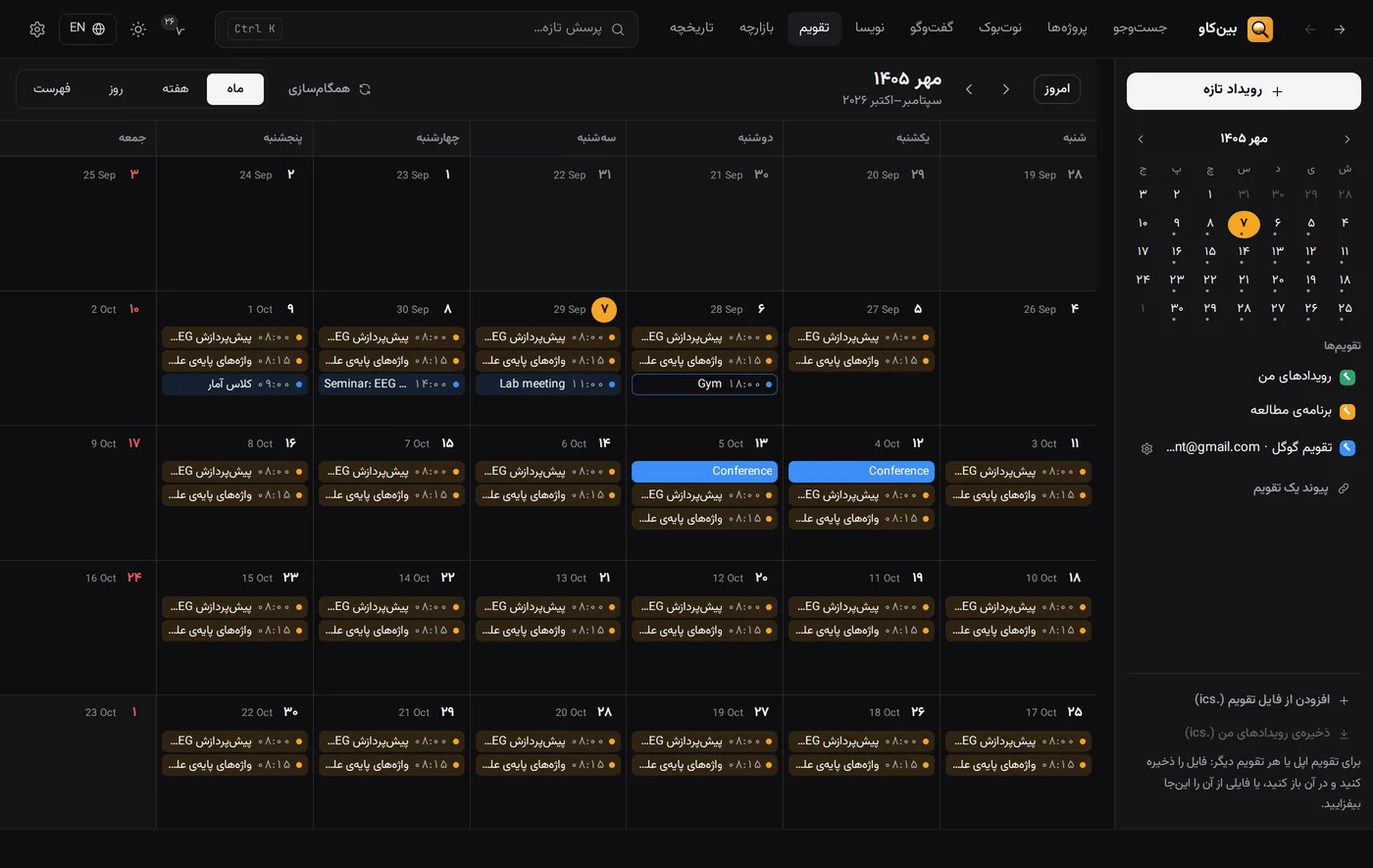The image size is (1373, 868).
Task: Toggle the رویدادهای من calendar green swatch
Action: (1348, 377)
